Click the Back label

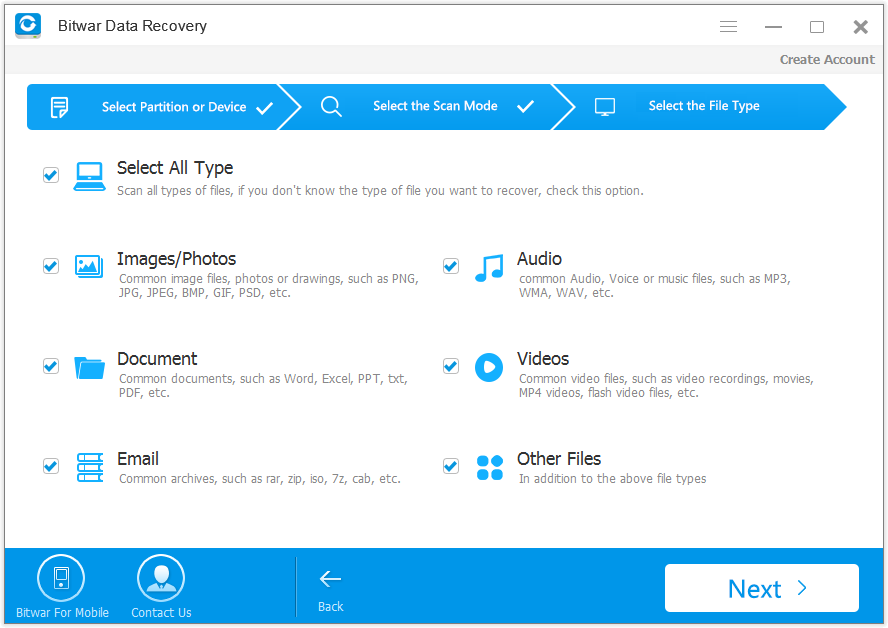click(x=331, y=606)
